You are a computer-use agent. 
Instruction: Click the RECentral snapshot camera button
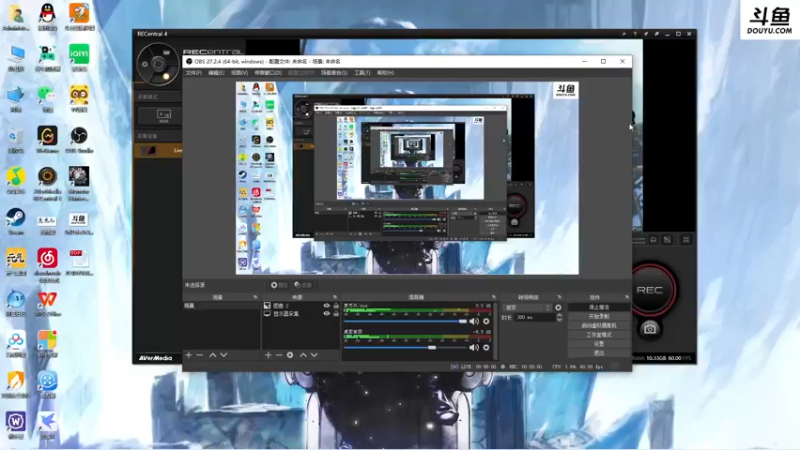click(x=649, y=329)
